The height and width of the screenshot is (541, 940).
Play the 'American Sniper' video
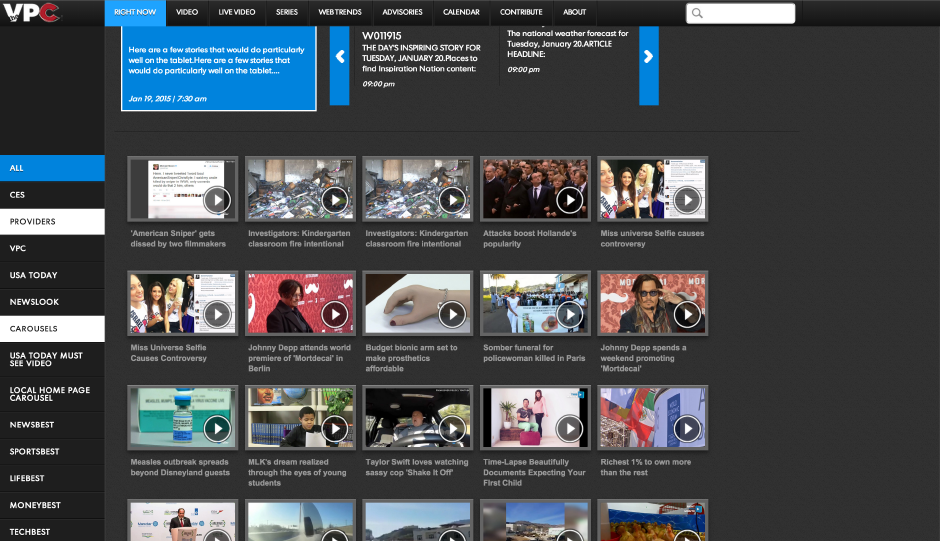point(217,201)
